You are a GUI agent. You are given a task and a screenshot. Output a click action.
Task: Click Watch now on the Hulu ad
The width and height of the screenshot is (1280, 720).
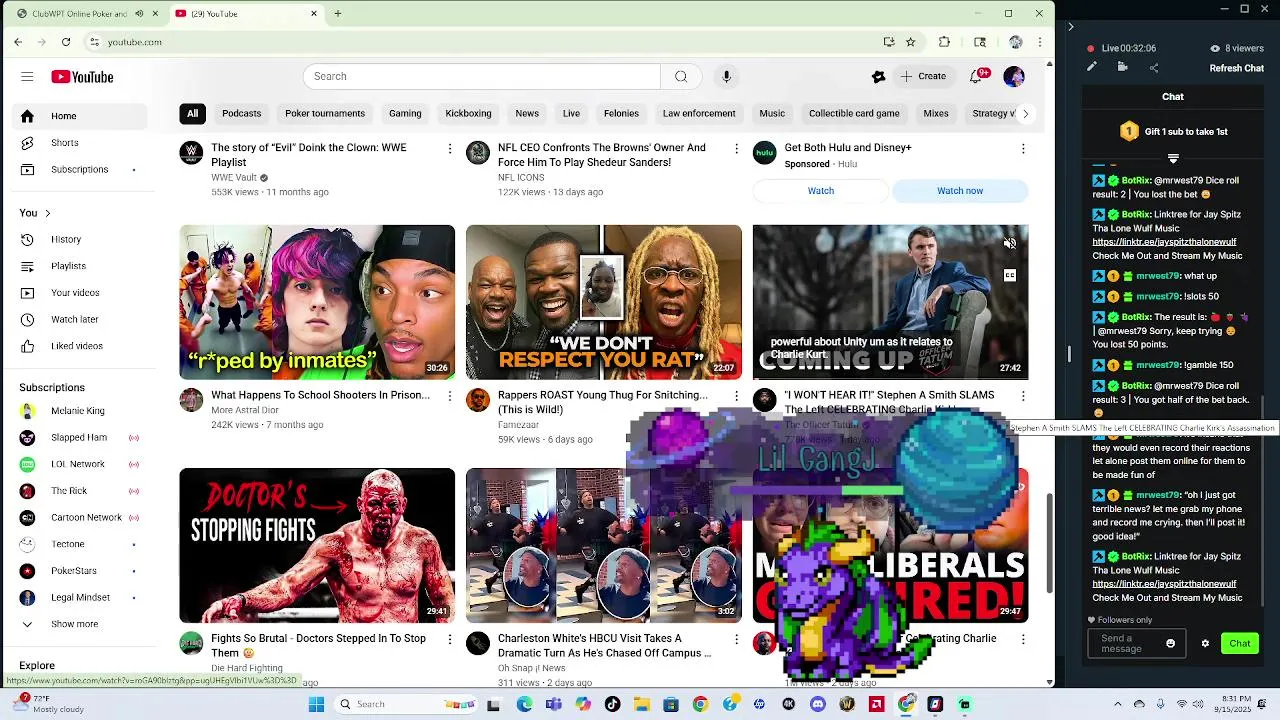[960, 191]
